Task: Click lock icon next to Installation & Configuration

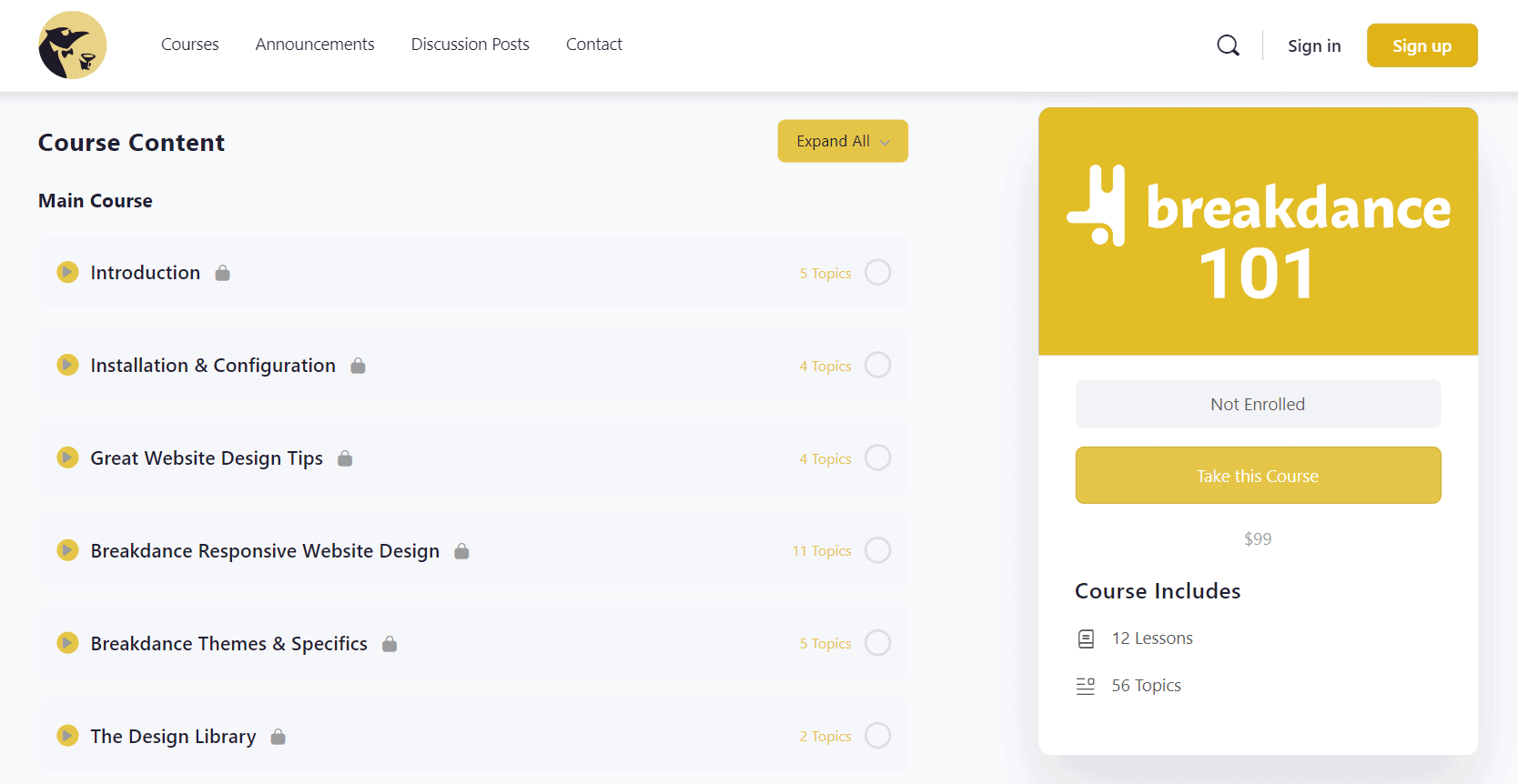Action: pos(358,366)
